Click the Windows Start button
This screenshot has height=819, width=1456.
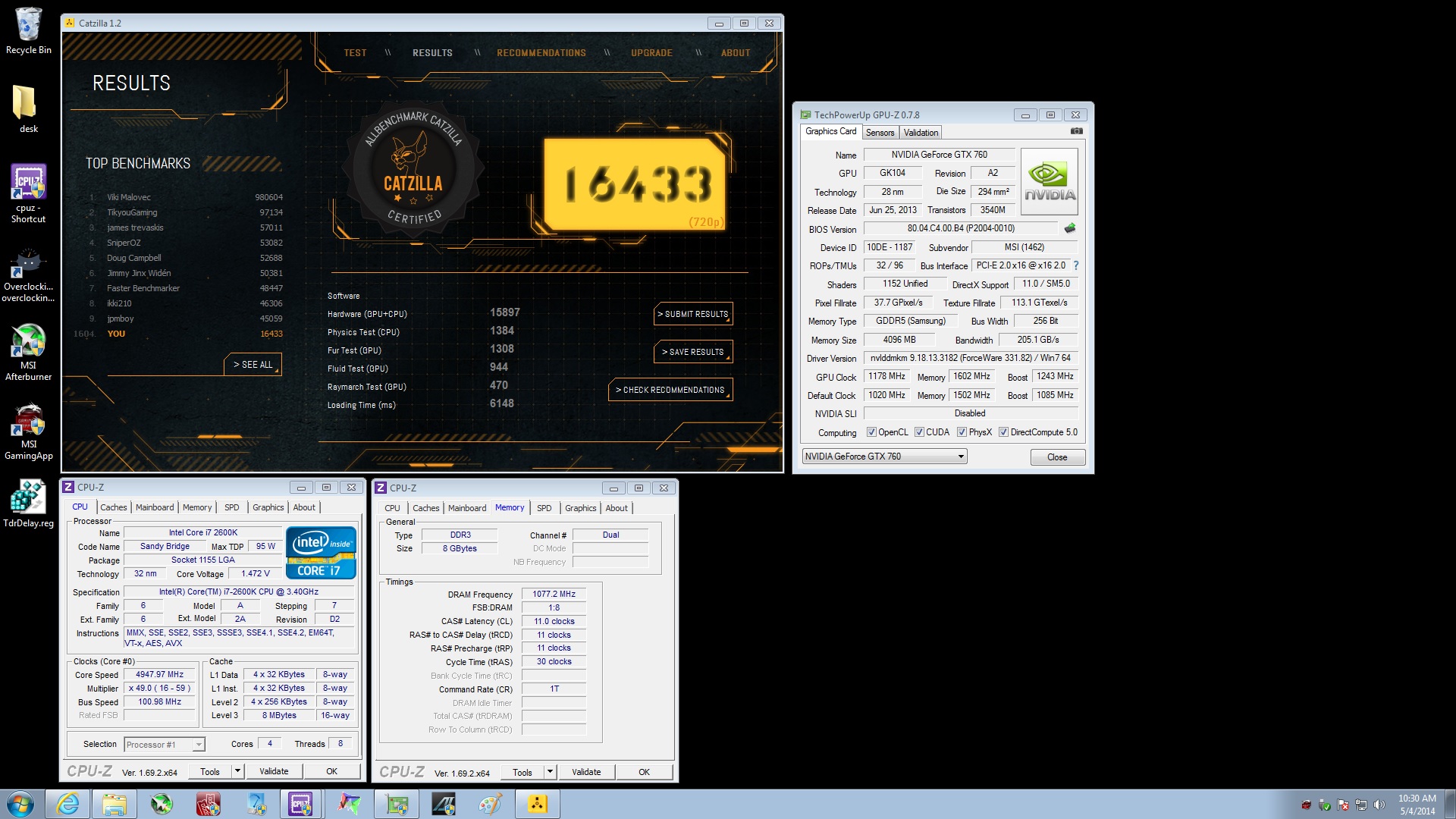(x=20, y=804)
